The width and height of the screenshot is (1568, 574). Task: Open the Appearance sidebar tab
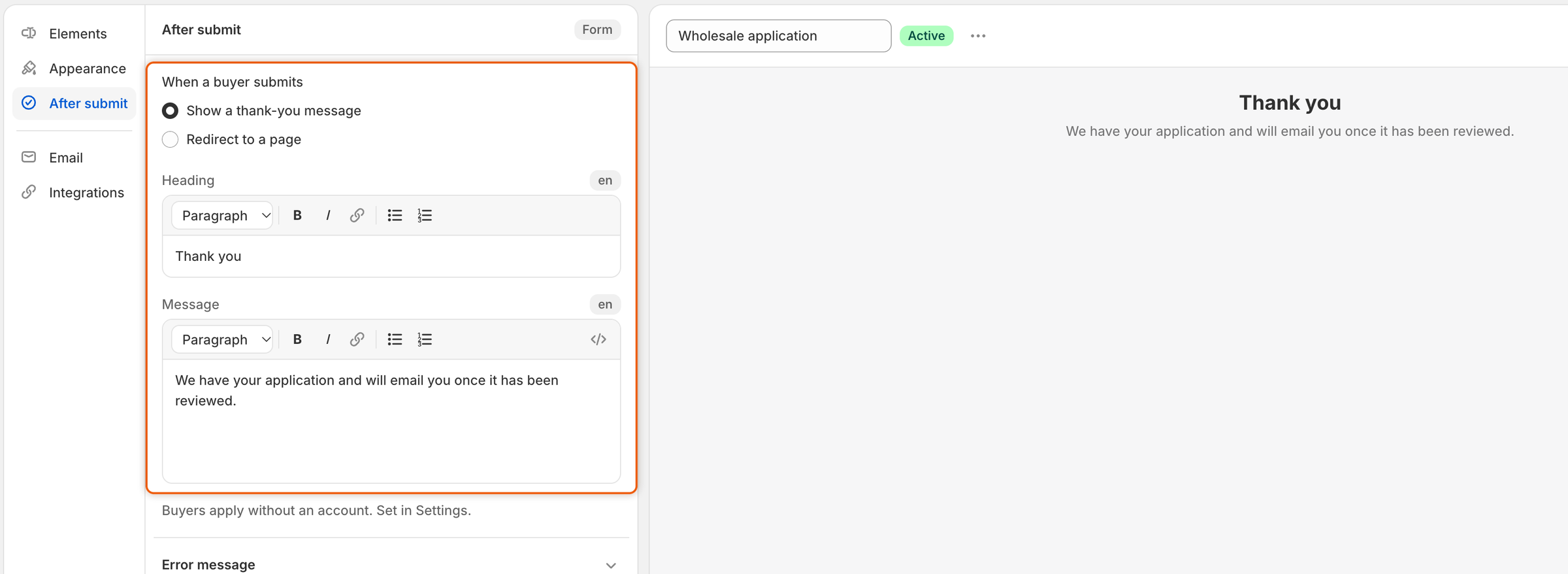pyautogui.click(x=74, y=69)
